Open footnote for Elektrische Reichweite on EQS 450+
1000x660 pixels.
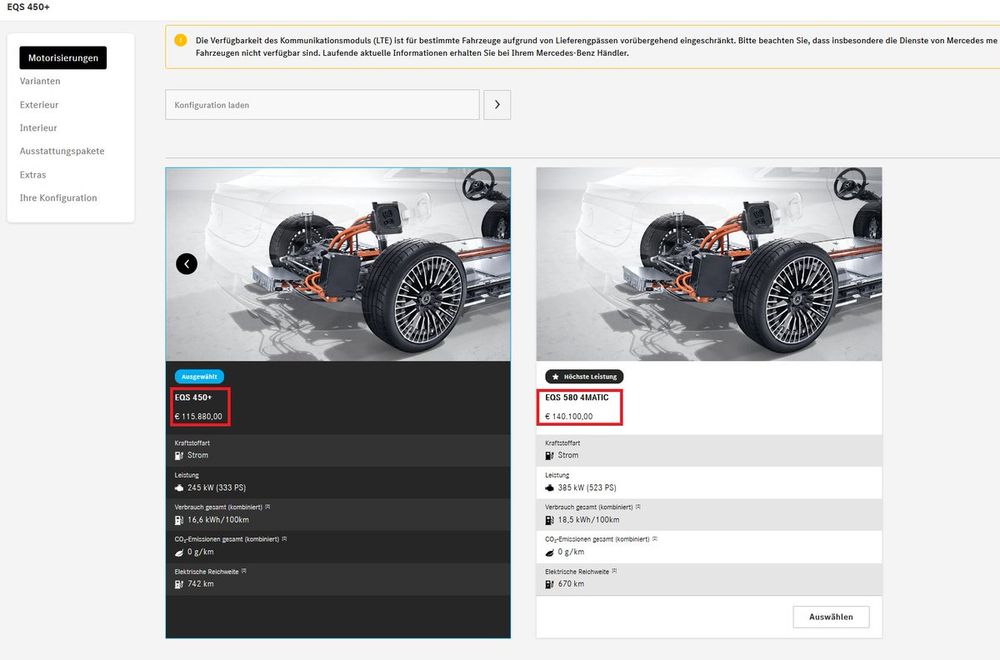pos(244,571)
